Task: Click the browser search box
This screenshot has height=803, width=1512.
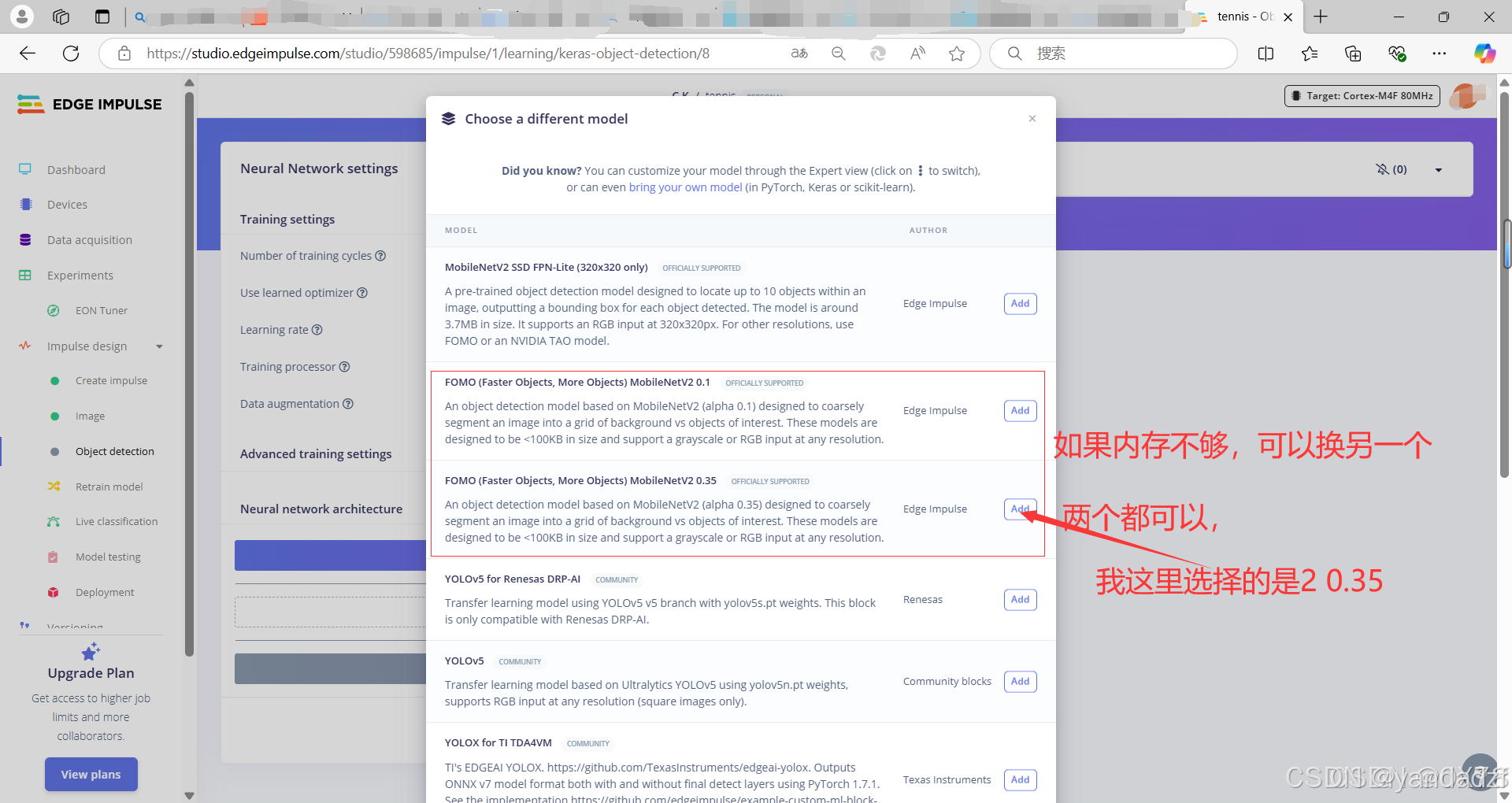Action: click(1113, 54)
